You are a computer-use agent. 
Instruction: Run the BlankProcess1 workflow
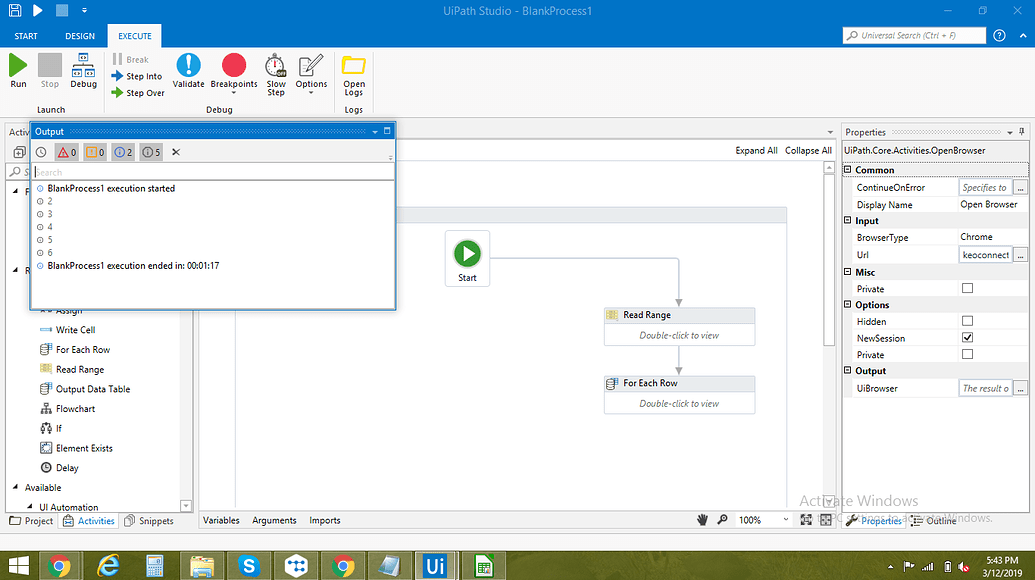tap(17, 68)
